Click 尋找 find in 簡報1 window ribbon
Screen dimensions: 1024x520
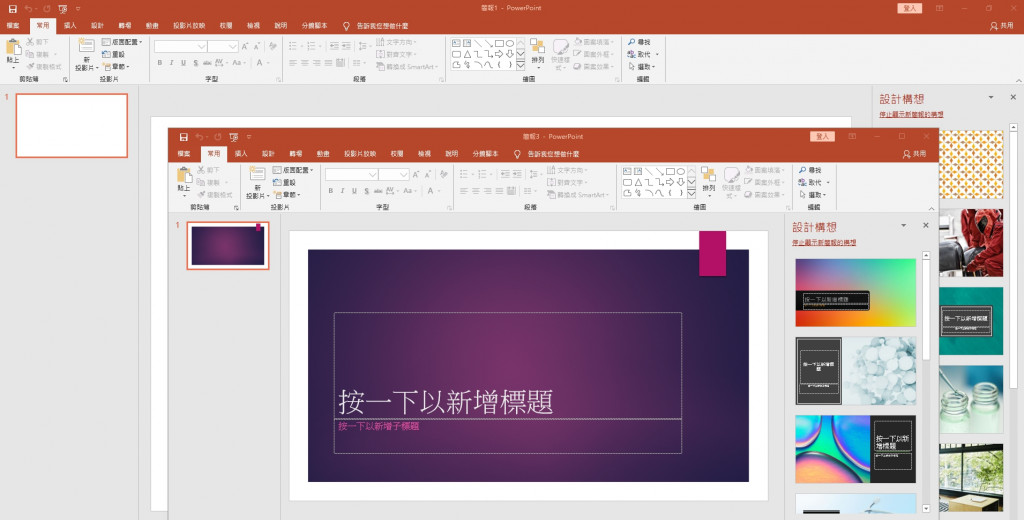(x=639, y=42)
